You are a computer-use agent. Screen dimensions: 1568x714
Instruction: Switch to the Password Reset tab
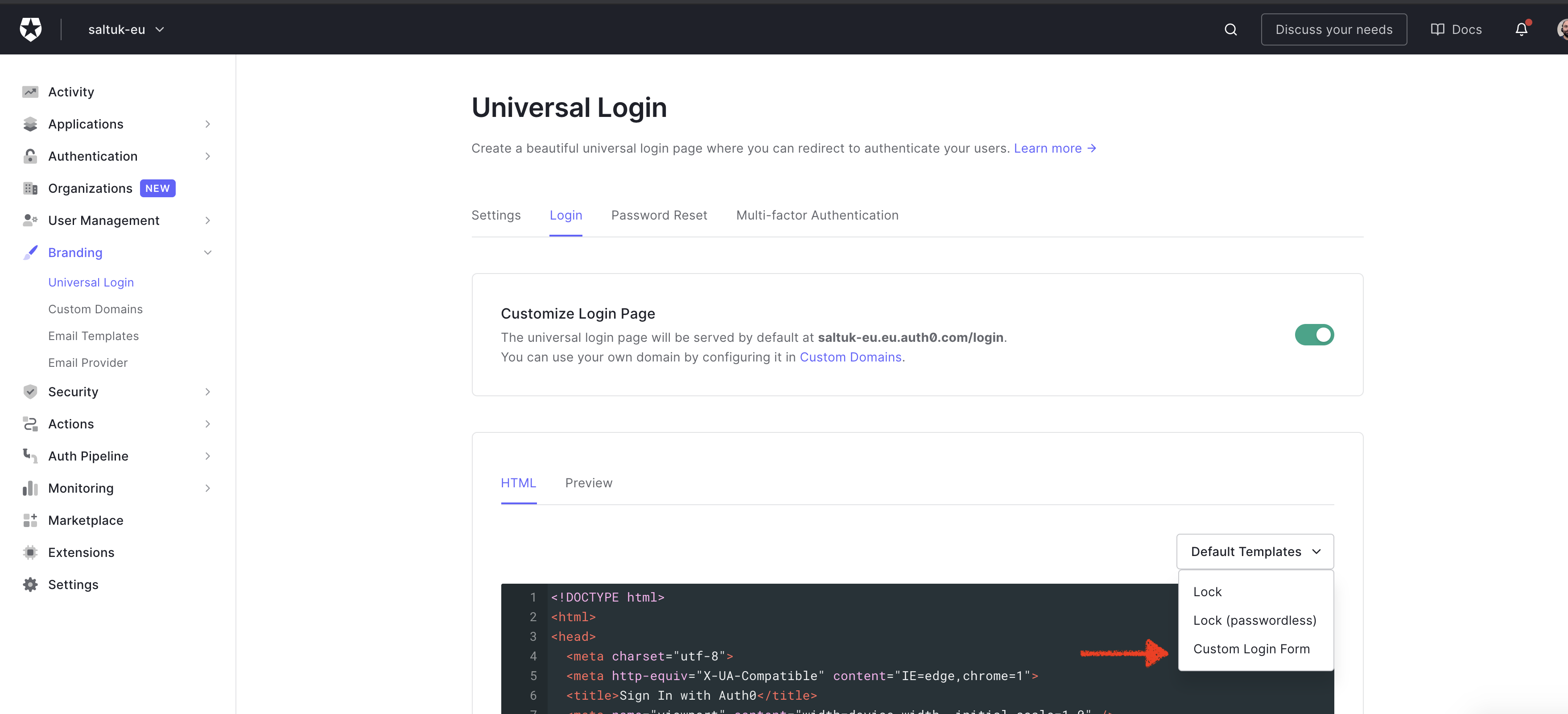[x=659, y=215]
